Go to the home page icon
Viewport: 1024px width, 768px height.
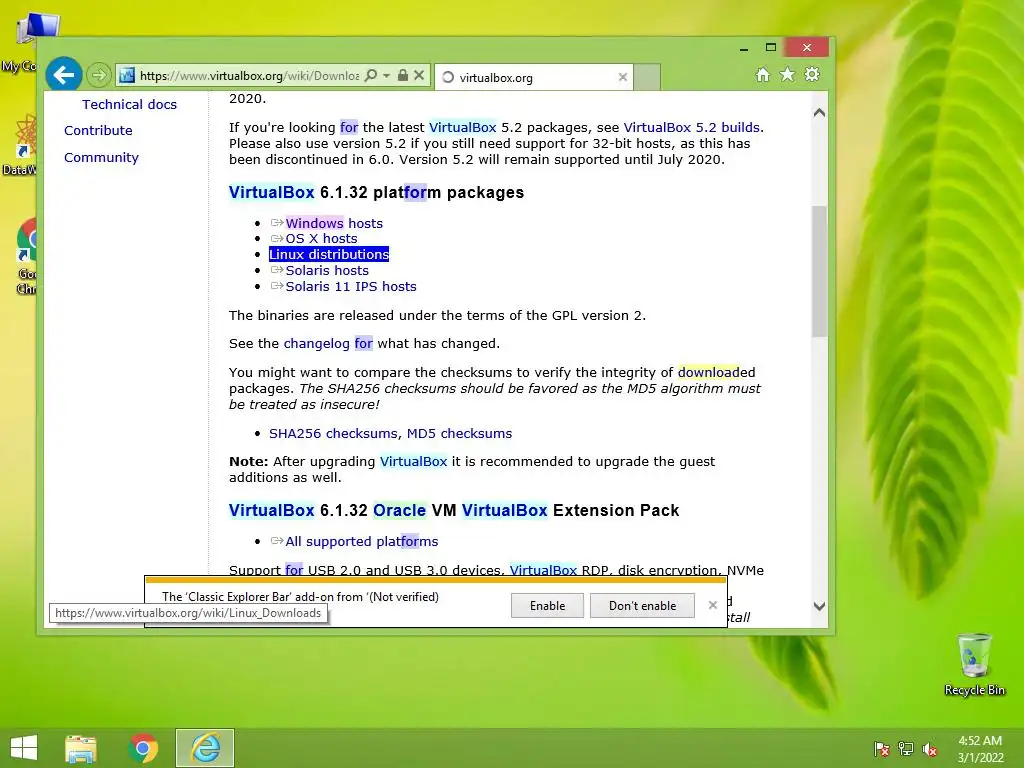click(763, 74)
